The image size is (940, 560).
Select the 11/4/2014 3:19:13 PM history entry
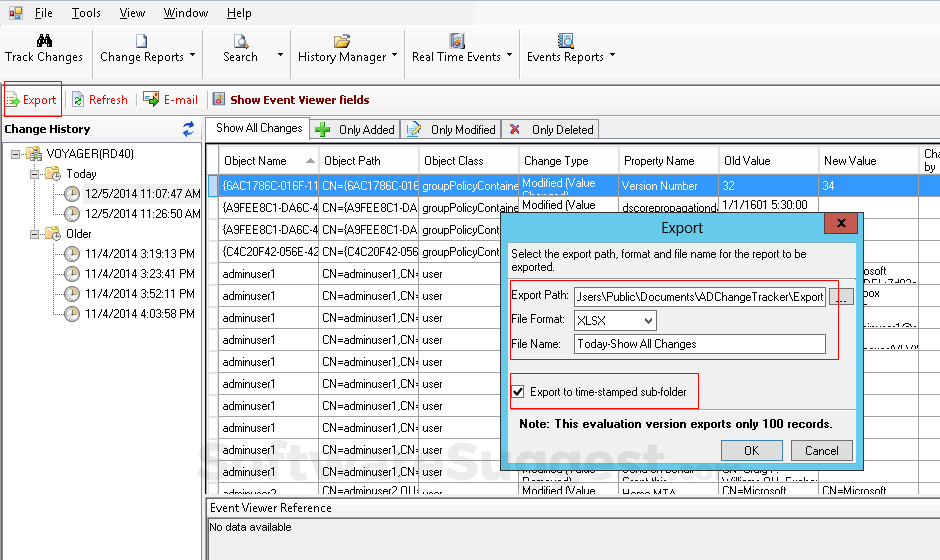pyautogui.click(x=139, y=254)
